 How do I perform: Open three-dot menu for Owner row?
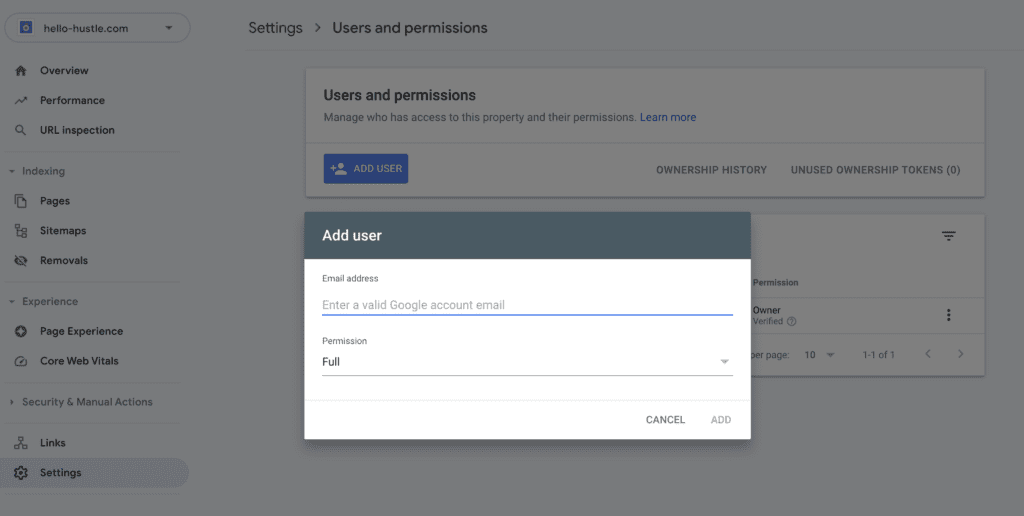[x=948, y=315]
